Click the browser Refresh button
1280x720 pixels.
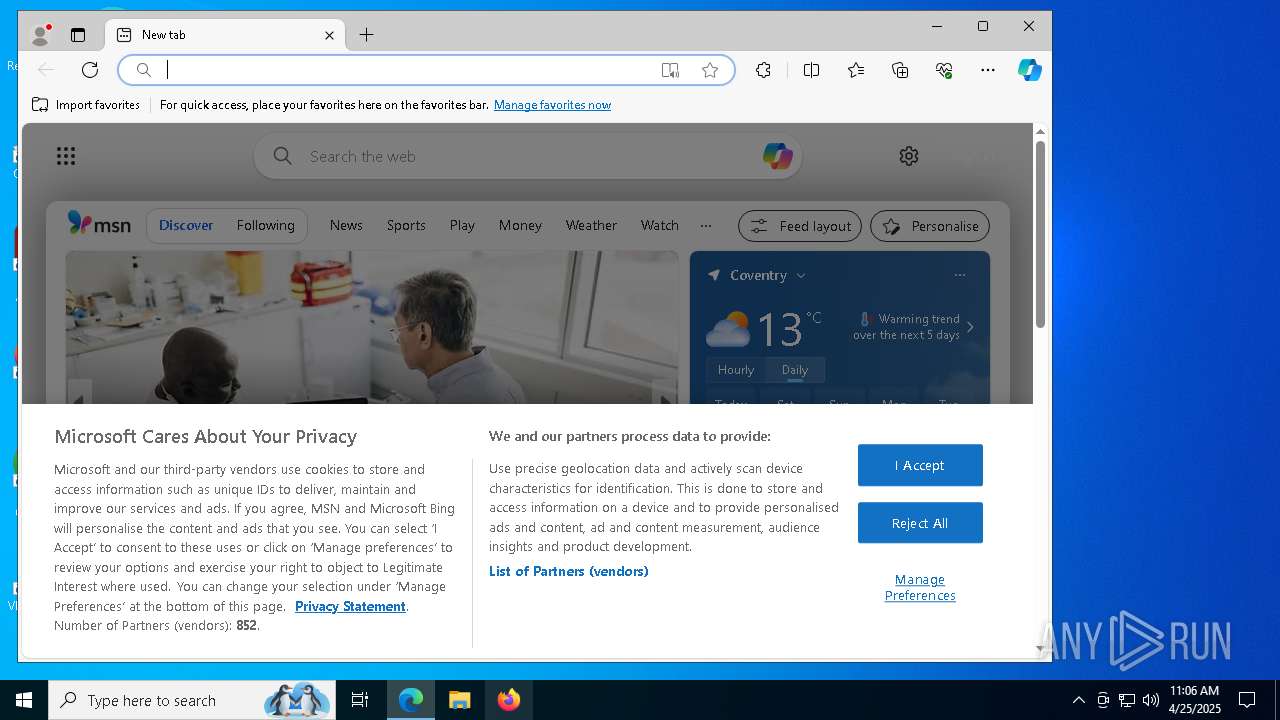(90, 70)
